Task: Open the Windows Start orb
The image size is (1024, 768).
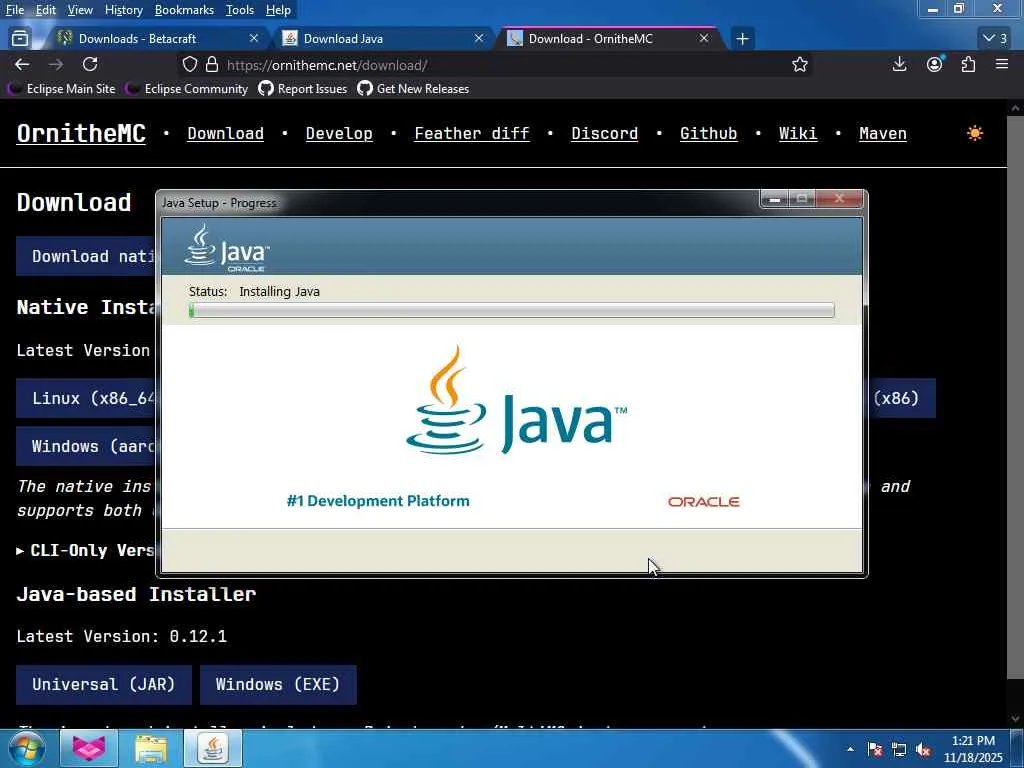Action: pos(27,748)
